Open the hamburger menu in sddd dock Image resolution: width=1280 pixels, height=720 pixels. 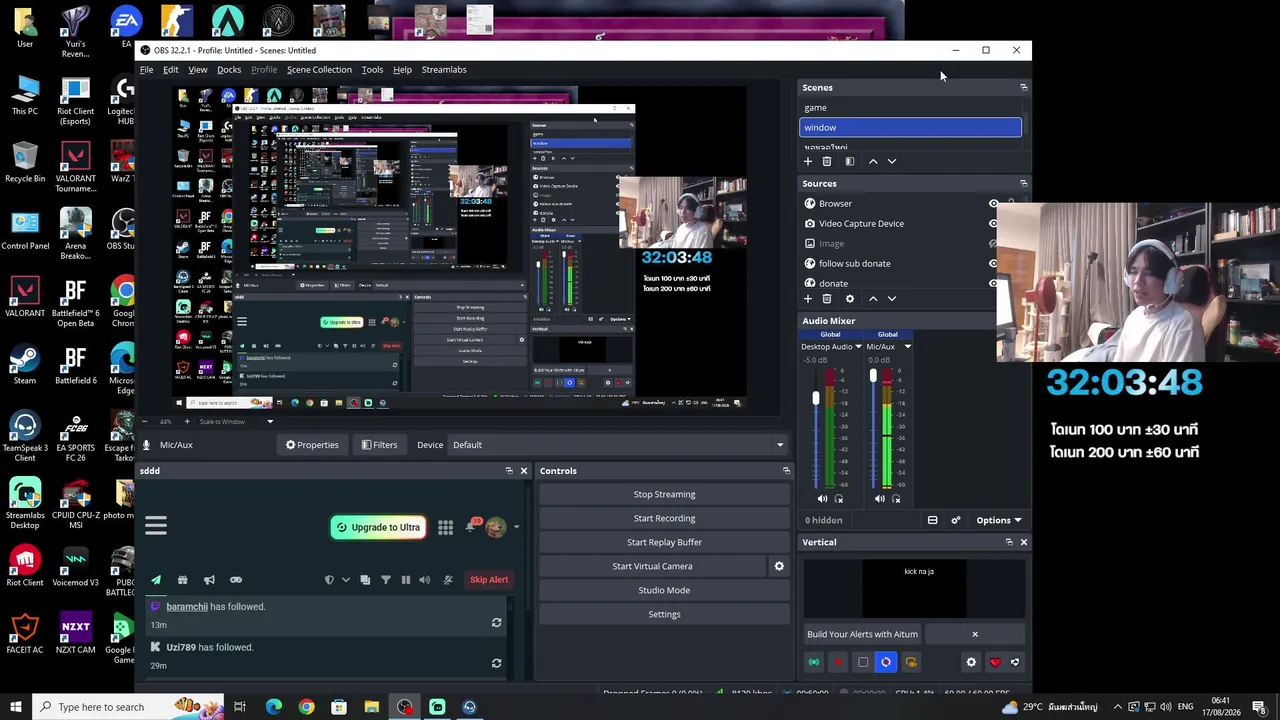[156, 525]
